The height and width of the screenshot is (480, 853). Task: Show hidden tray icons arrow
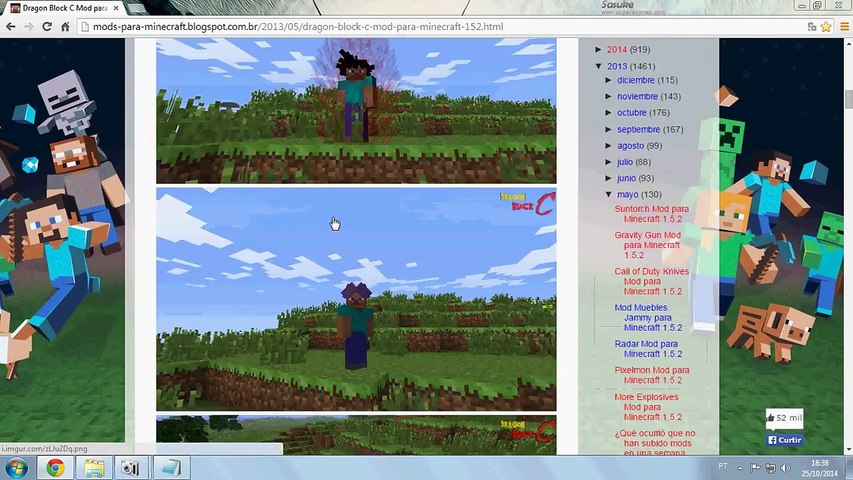point(740,467)
